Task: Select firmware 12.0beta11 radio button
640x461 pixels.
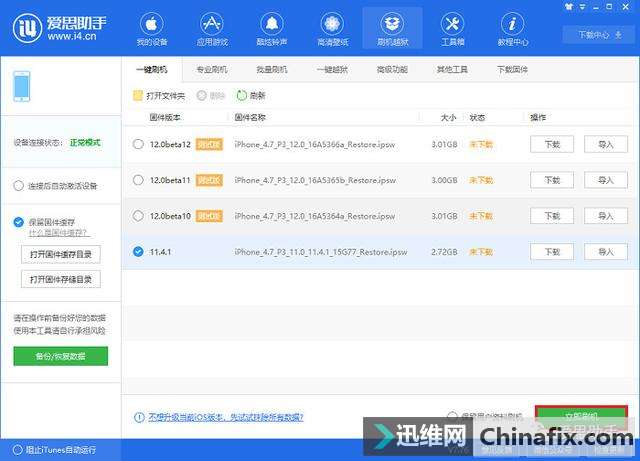Action: (138, 180)
